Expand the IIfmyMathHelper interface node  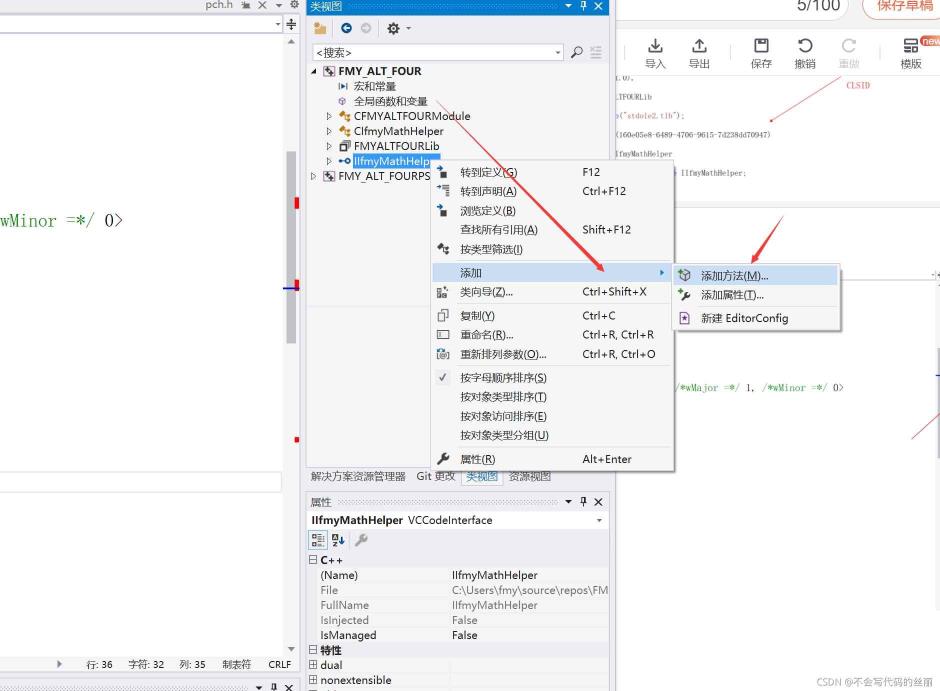[329, 161]
